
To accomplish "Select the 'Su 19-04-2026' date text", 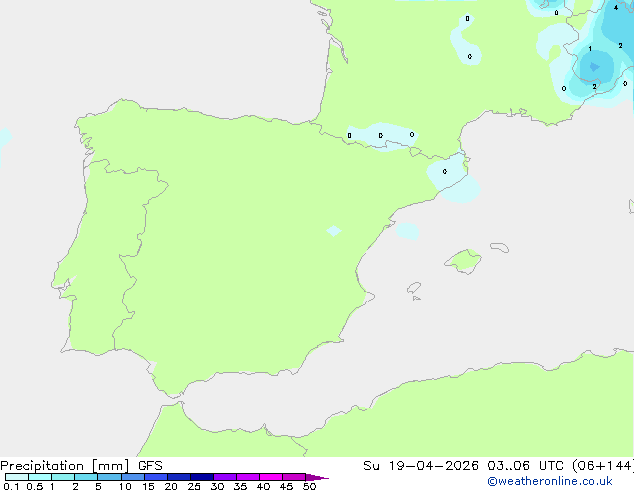I will [x=421, y=466].
